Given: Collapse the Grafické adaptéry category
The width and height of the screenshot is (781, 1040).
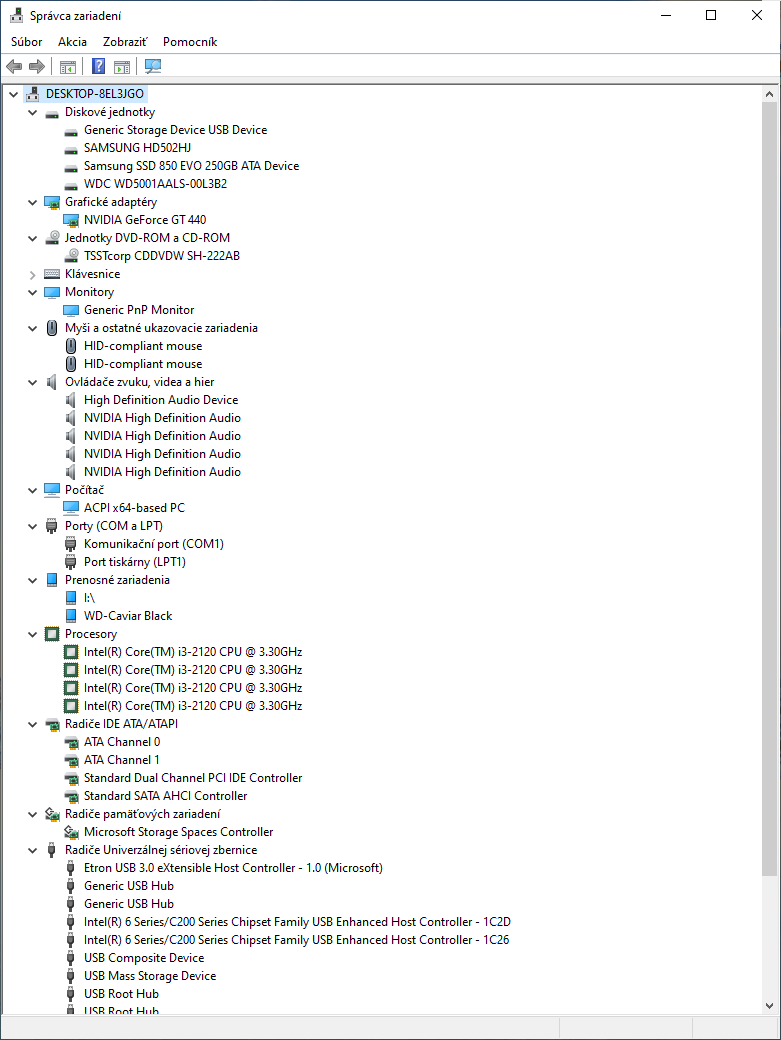Looking at the screenshot, I should point(32,202).
